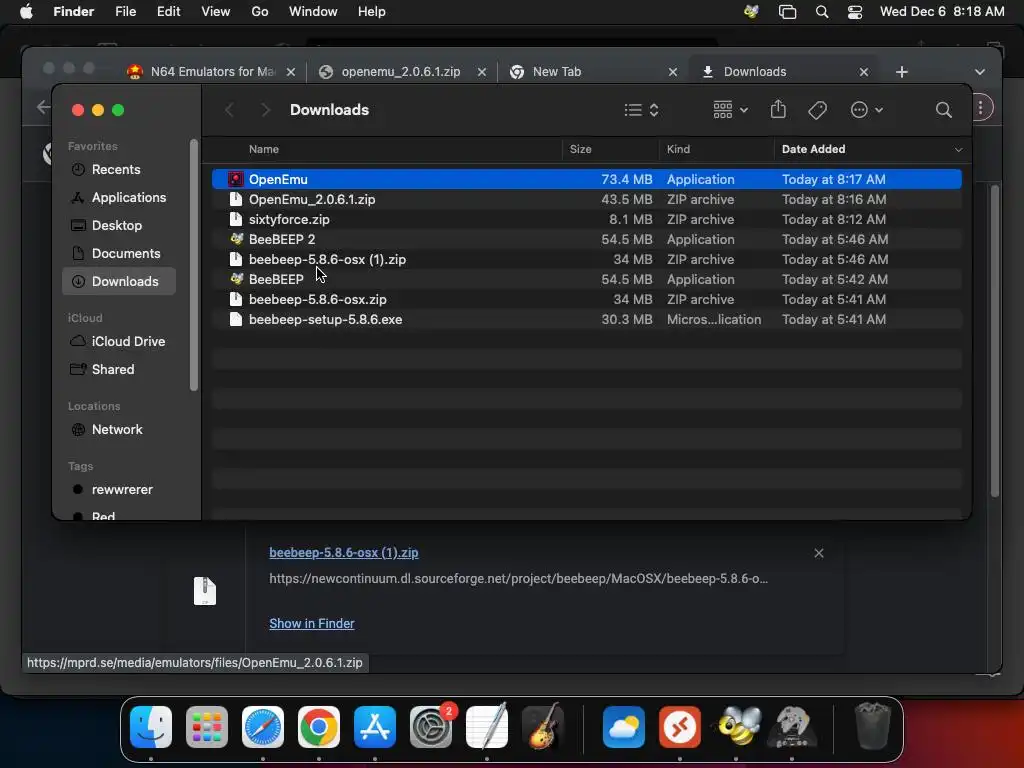Click the Finder share icon
The height and width of the screenshot is (768, 1024).
pos(778,109)
